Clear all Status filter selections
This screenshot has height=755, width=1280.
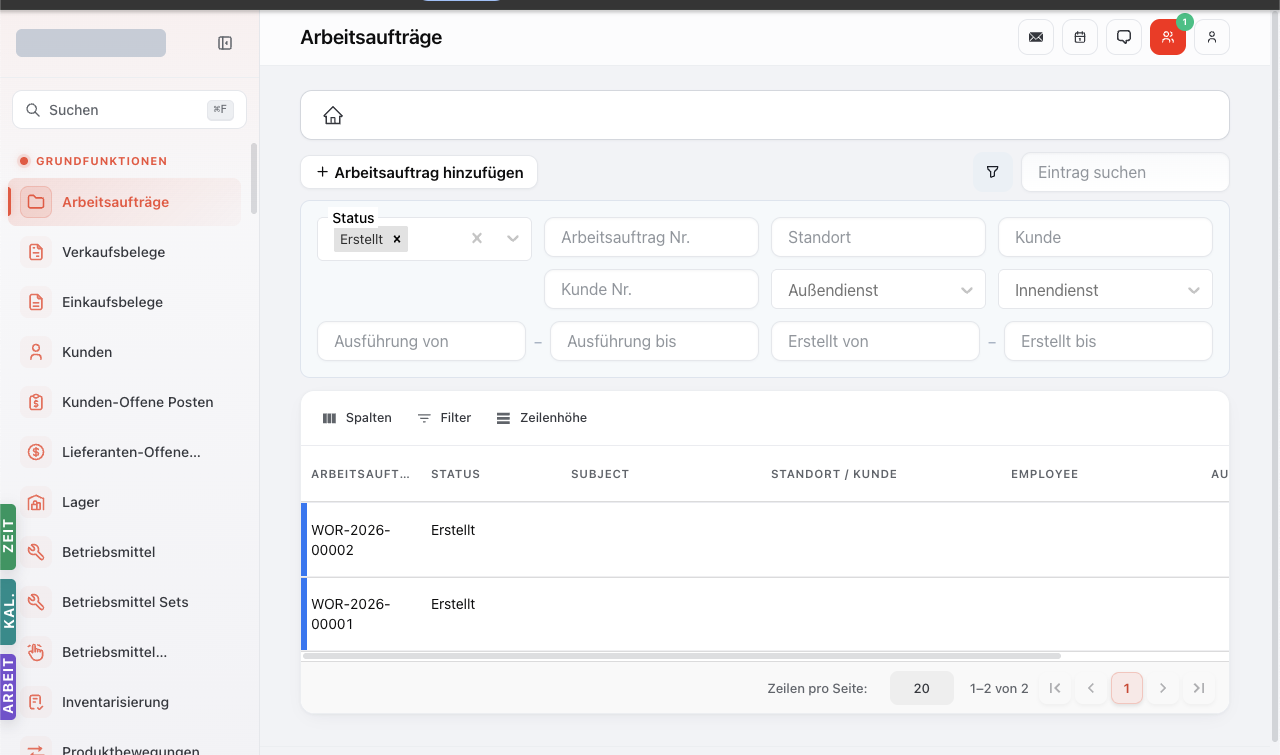[477, 238]
